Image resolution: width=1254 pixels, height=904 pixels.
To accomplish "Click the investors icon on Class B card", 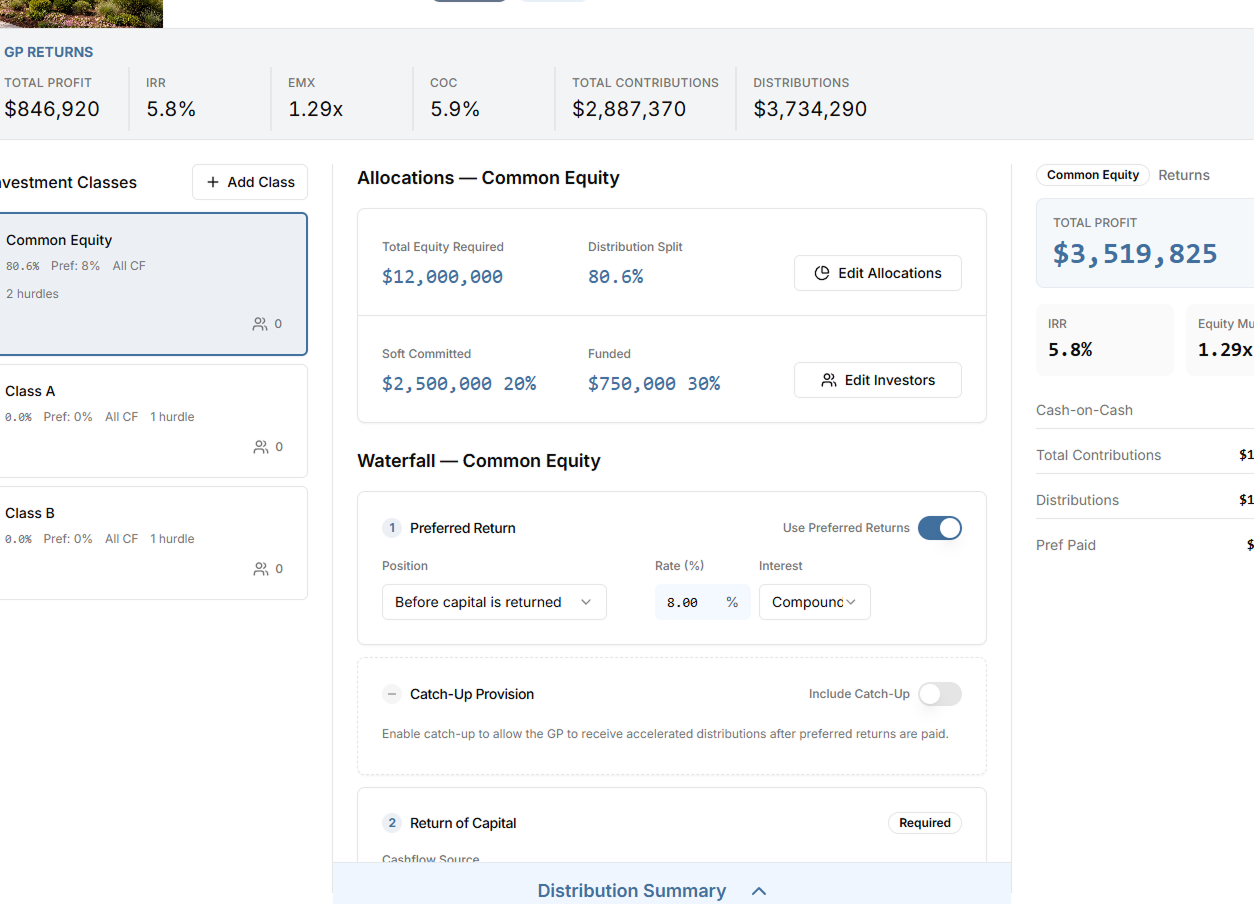I will tap(260, 569).
